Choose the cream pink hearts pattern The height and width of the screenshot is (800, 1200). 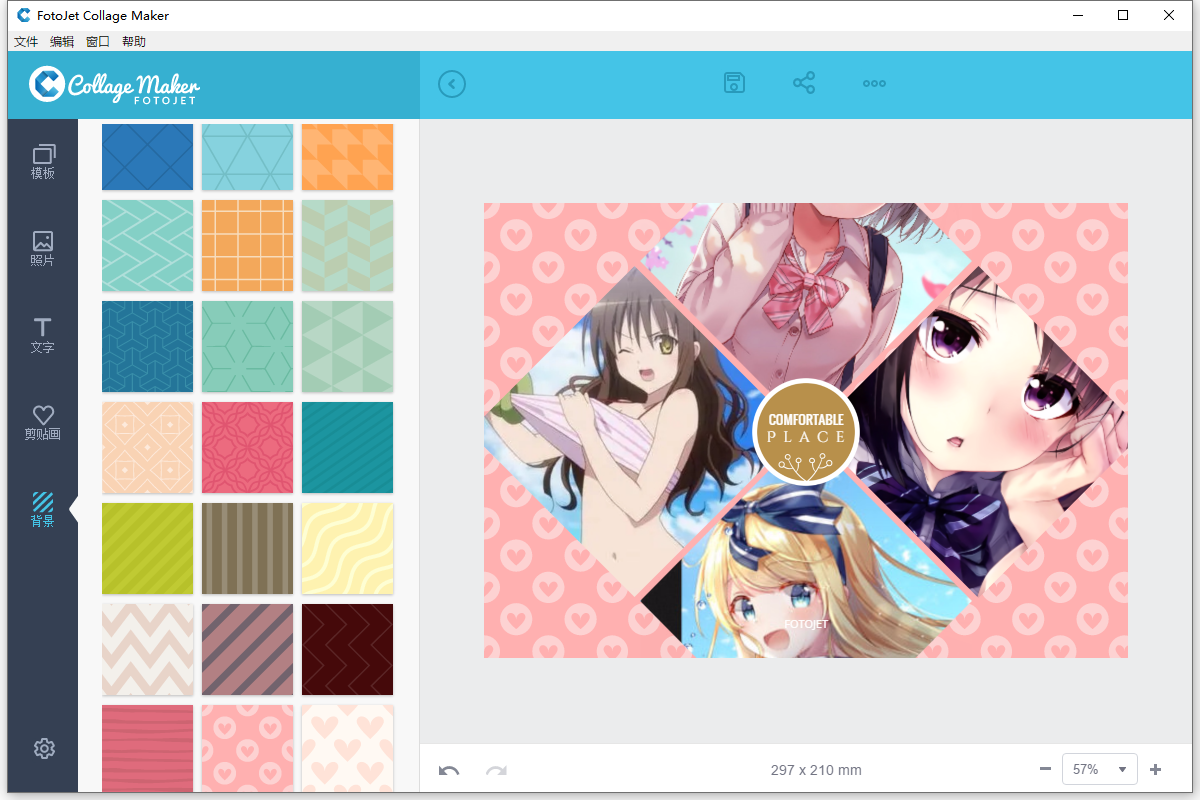click(347, 748)
